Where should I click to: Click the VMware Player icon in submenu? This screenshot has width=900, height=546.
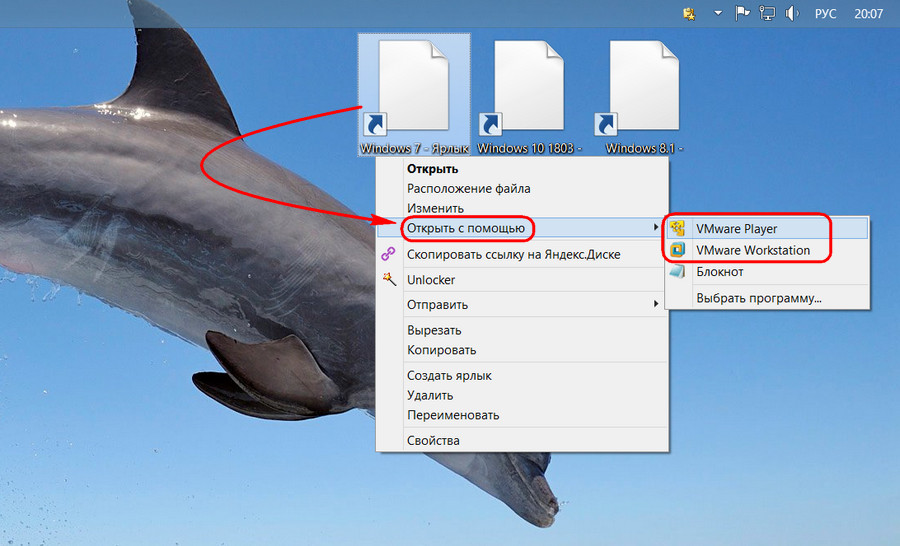coord(678,229)
